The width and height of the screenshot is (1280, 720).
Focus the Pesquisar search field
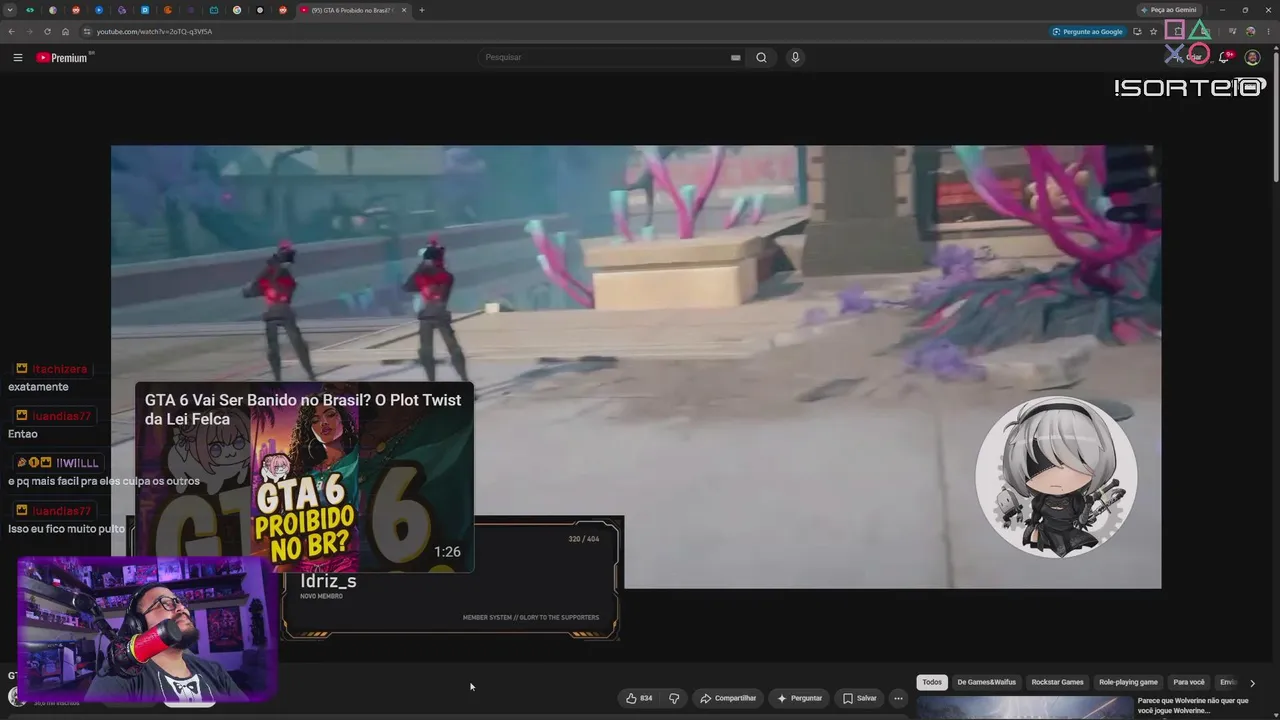coord(605,57)
